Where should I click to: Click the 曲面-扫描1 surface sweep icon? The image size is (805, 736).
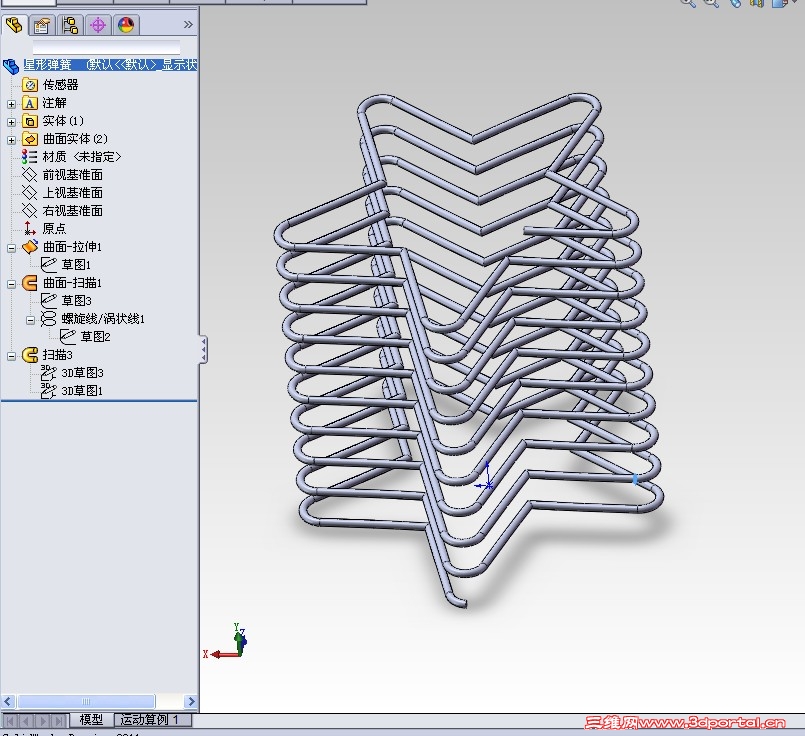[30, 283]
